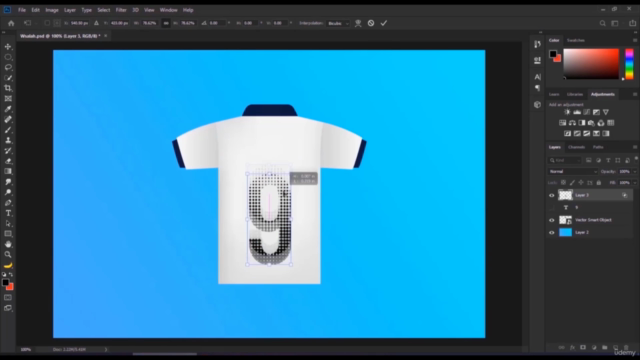Delete layer with trash icon
Viewport: 640px width, 360px height.
tap(626, 347)
